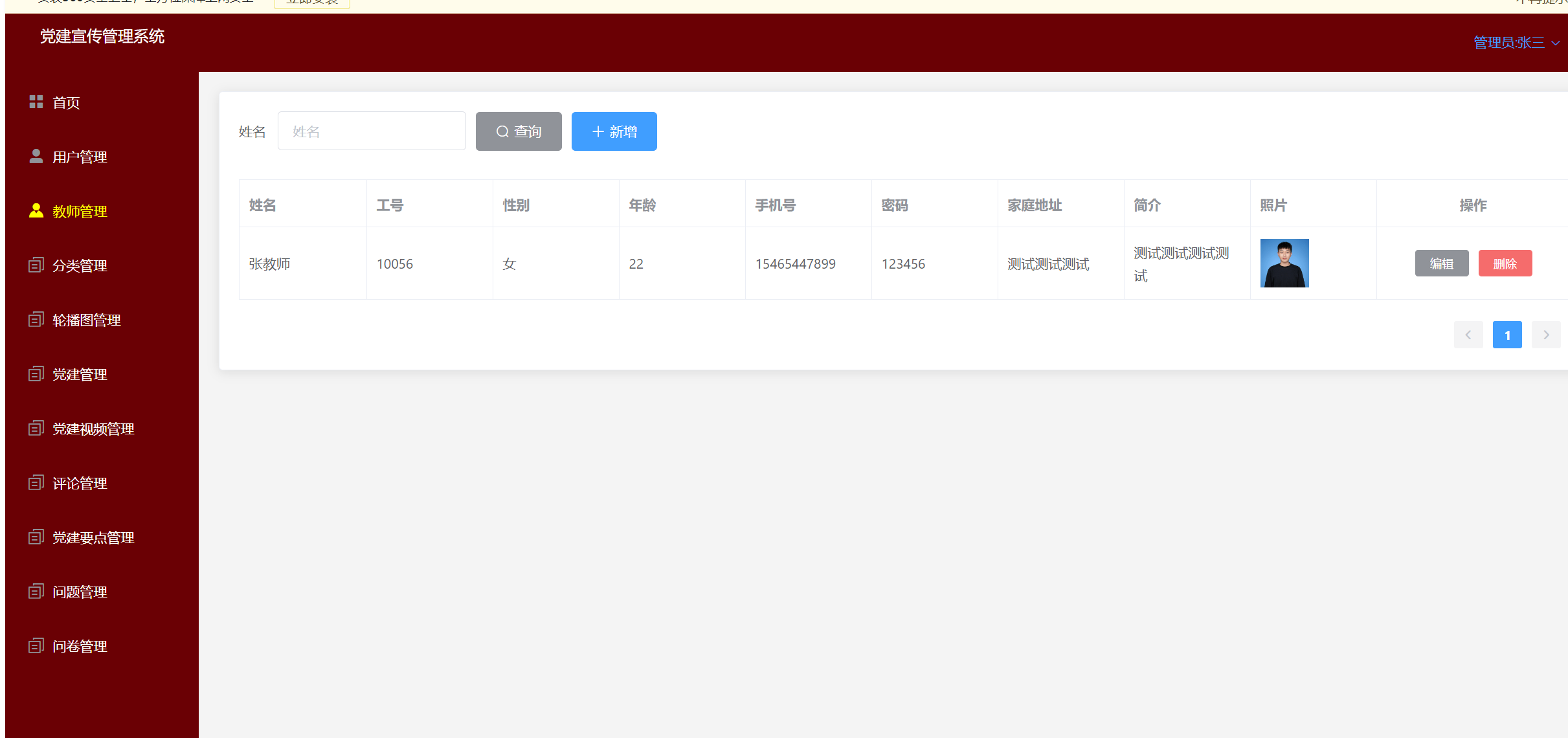Screen dimensions: 1568x738
Task: Click the yellow 教师管理 person icon
Action: [x=36, y=210]
